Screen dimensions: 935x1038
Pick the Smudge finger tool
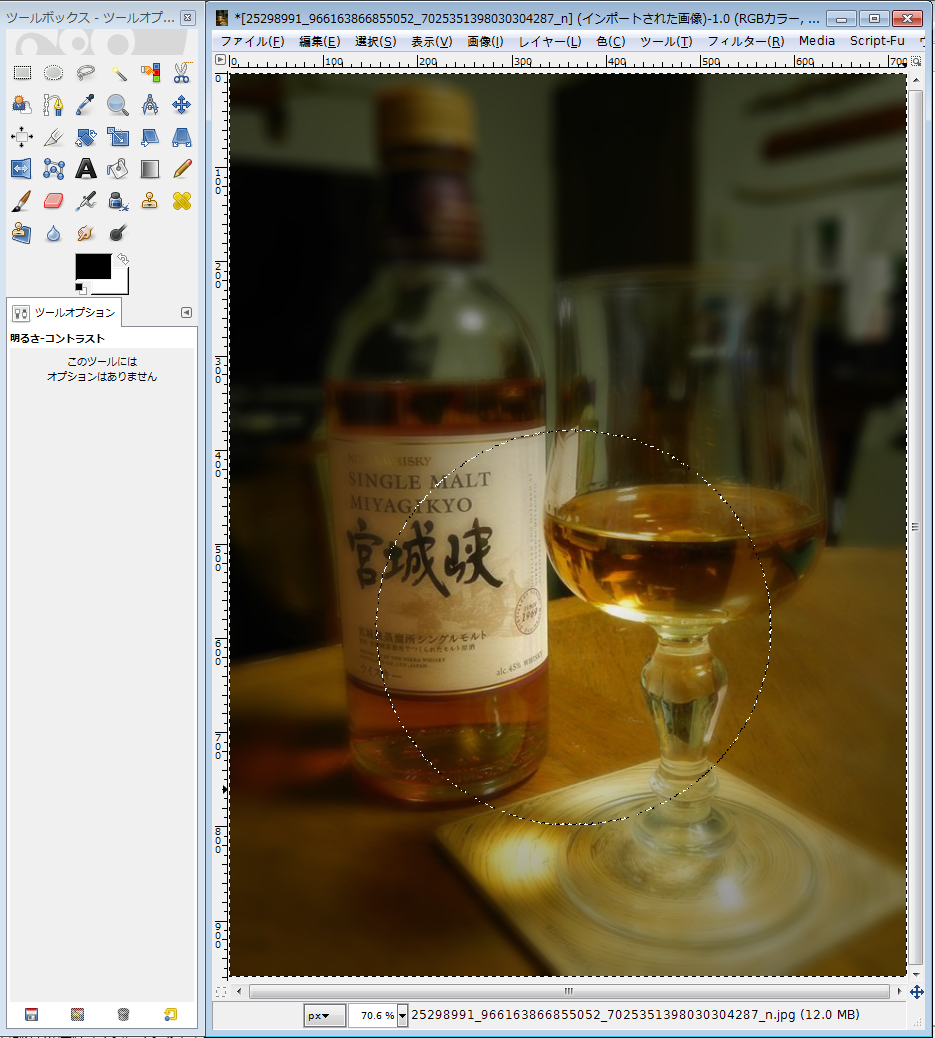click(x=86, y=232)
